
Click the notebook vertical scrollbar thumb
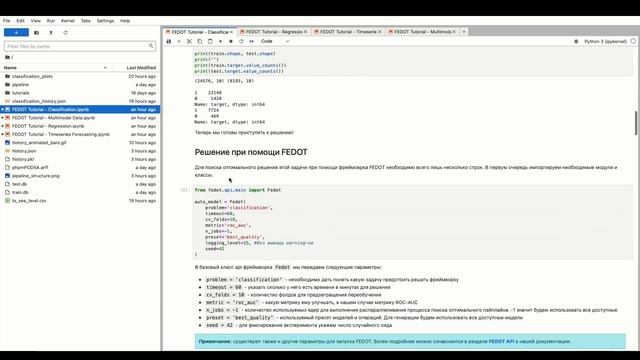636,123
